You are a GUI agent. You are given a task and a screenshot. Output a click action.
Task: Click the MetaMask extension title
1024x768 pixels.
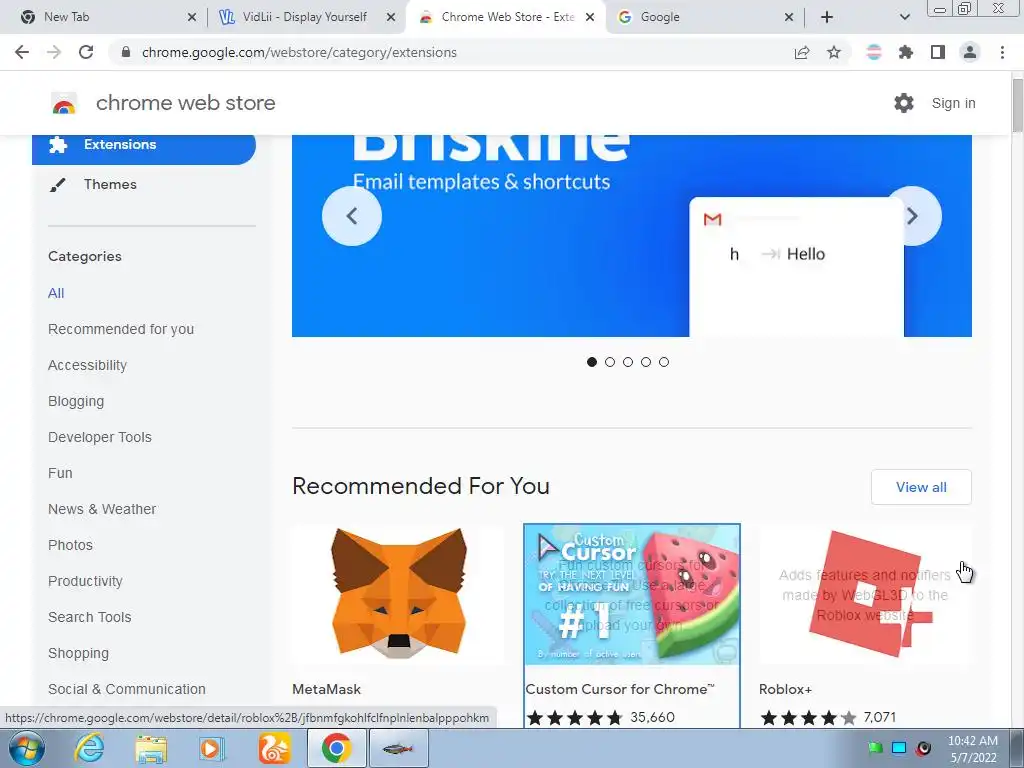(x=327, y=689)
